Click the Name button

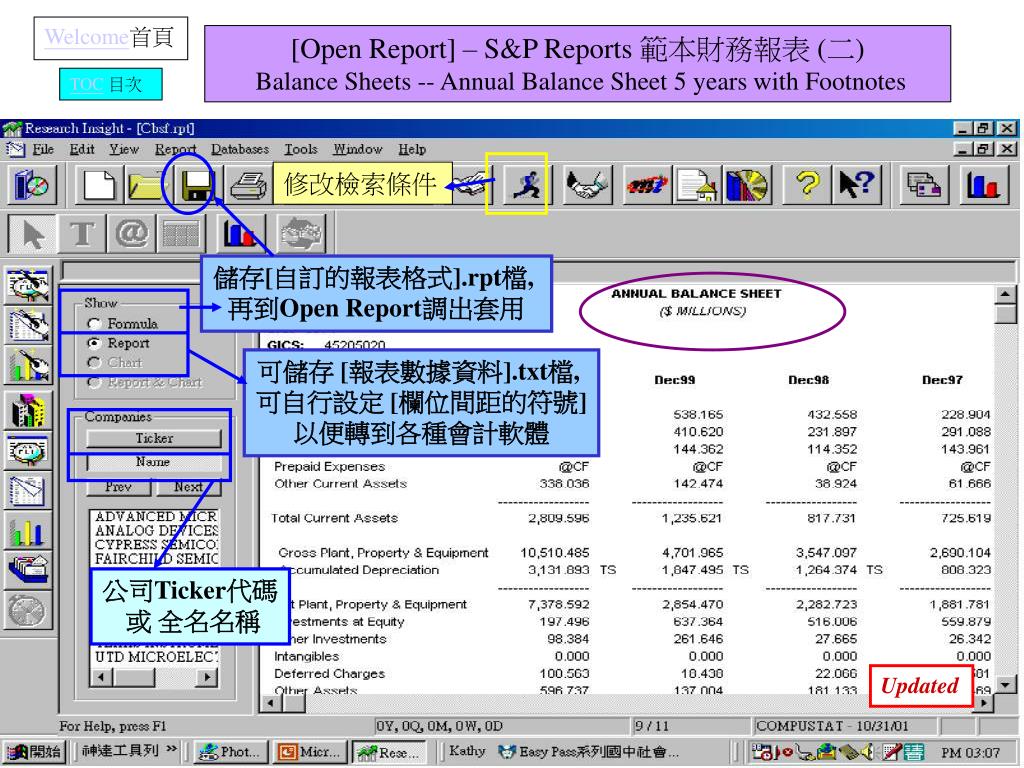(153, 462)
